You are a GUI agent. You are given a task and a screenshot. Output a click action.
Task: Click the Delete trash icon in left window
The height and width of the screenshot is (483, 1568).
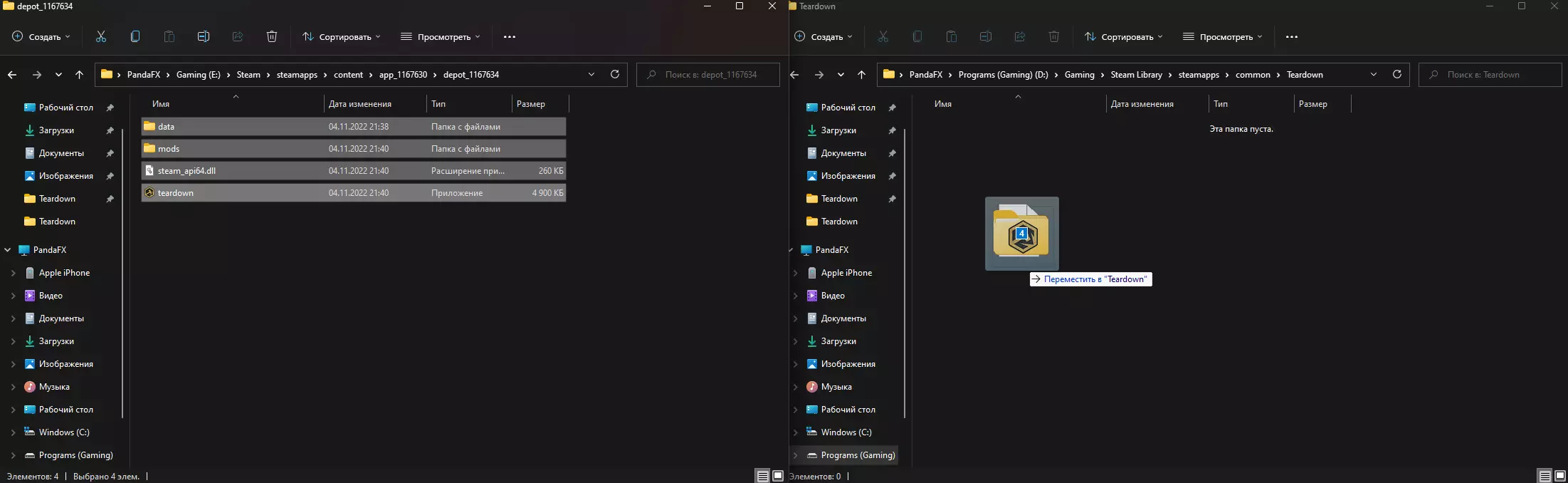pos(272,36)
